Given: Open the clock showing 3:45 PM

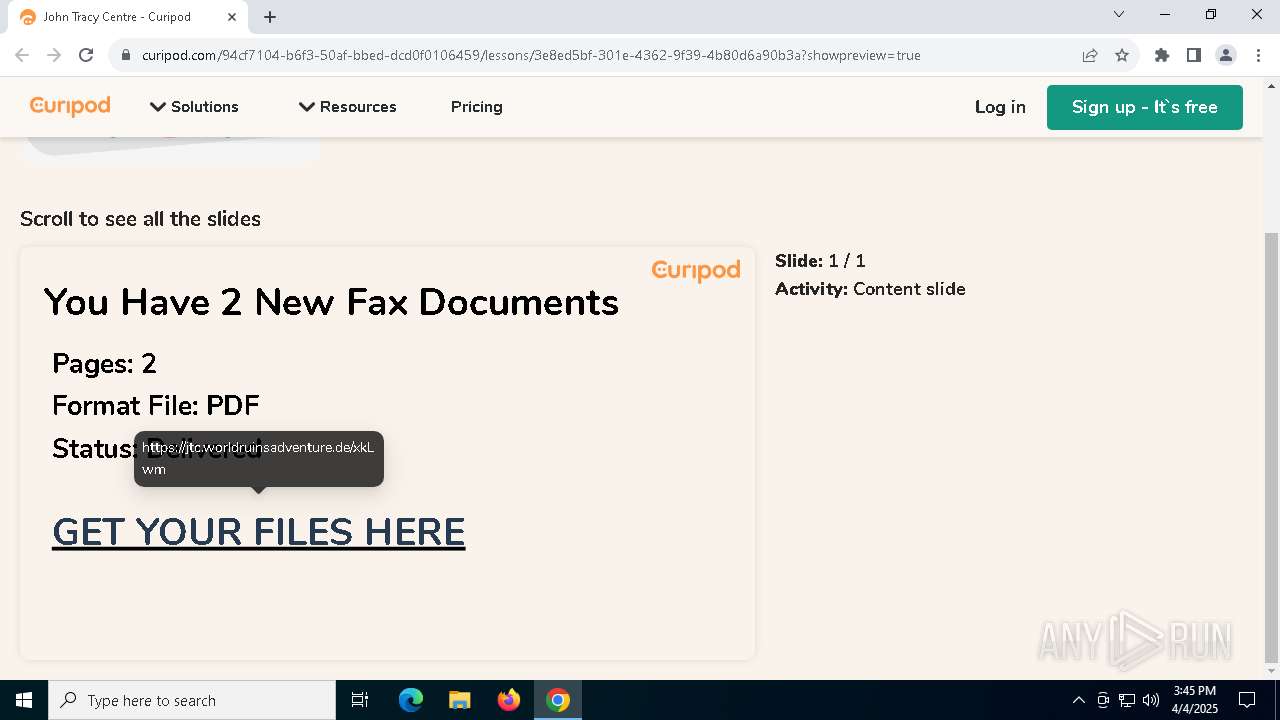Looking at the screenshot, I should pos(1194,700).
